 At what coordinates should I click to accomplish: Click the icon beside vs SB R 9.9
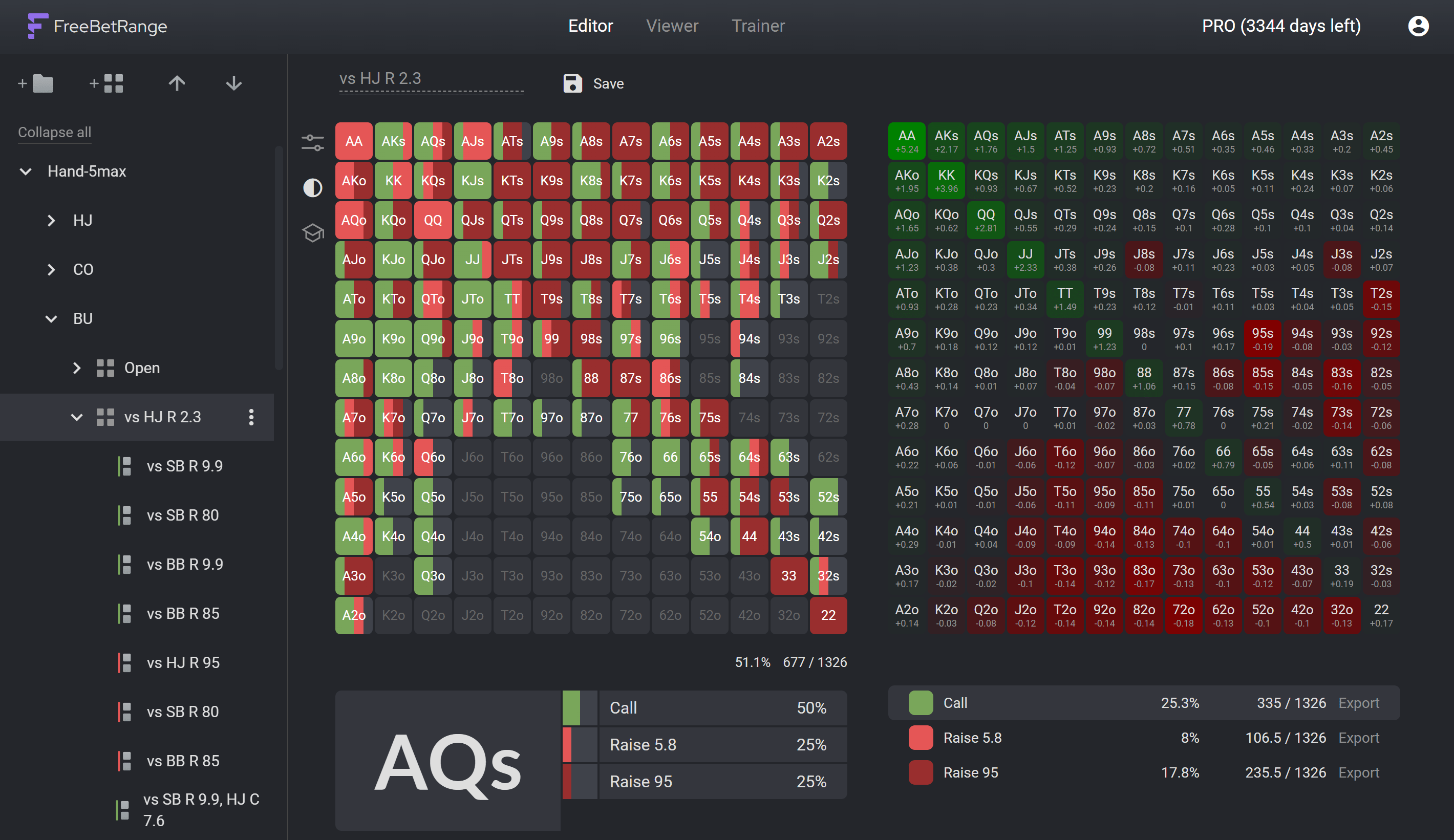[124, 466]
